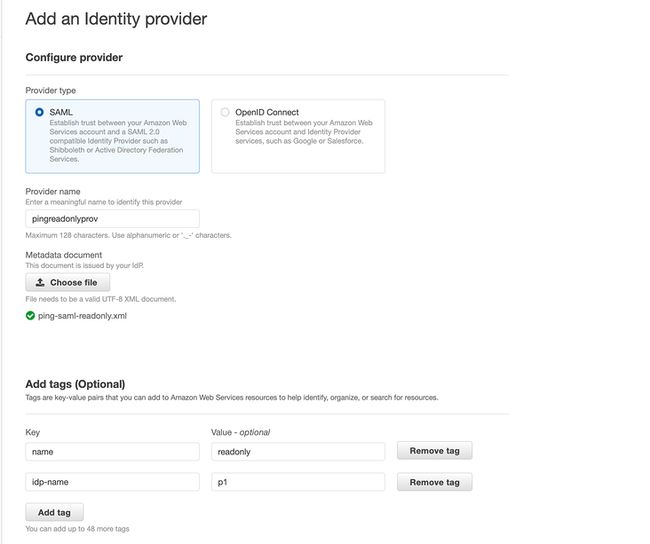Click the green checkmark next to ping-saml-readonly.xml
The image size is (650, 544).
[x=30, y=316]
